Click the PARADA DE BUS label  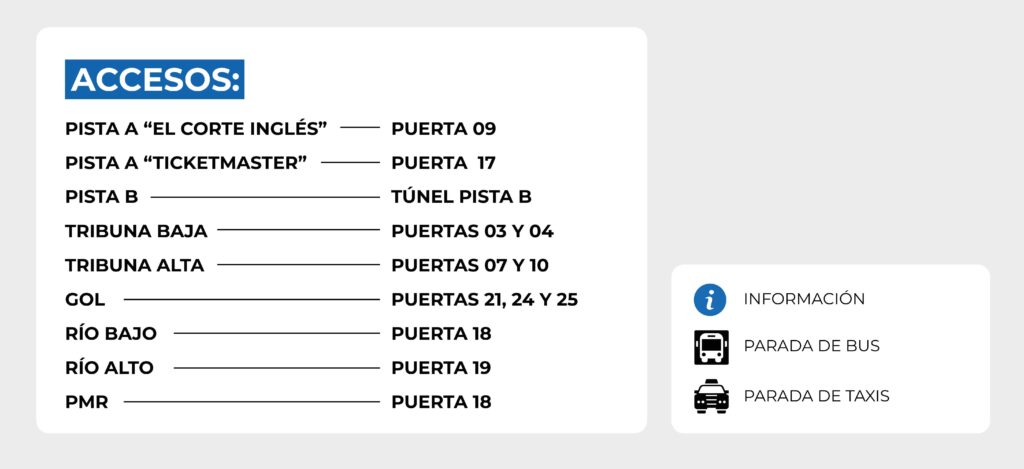812,346
